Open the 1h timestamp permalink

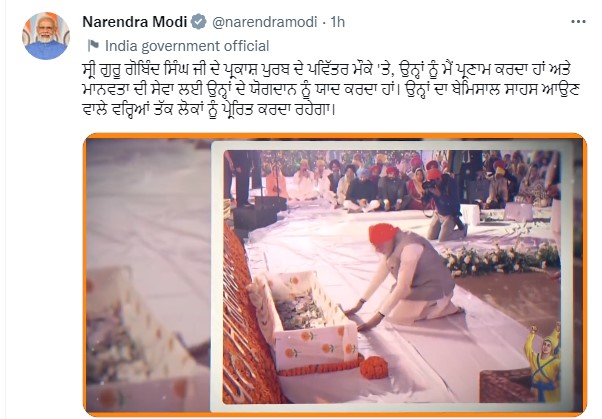[337, 22]
